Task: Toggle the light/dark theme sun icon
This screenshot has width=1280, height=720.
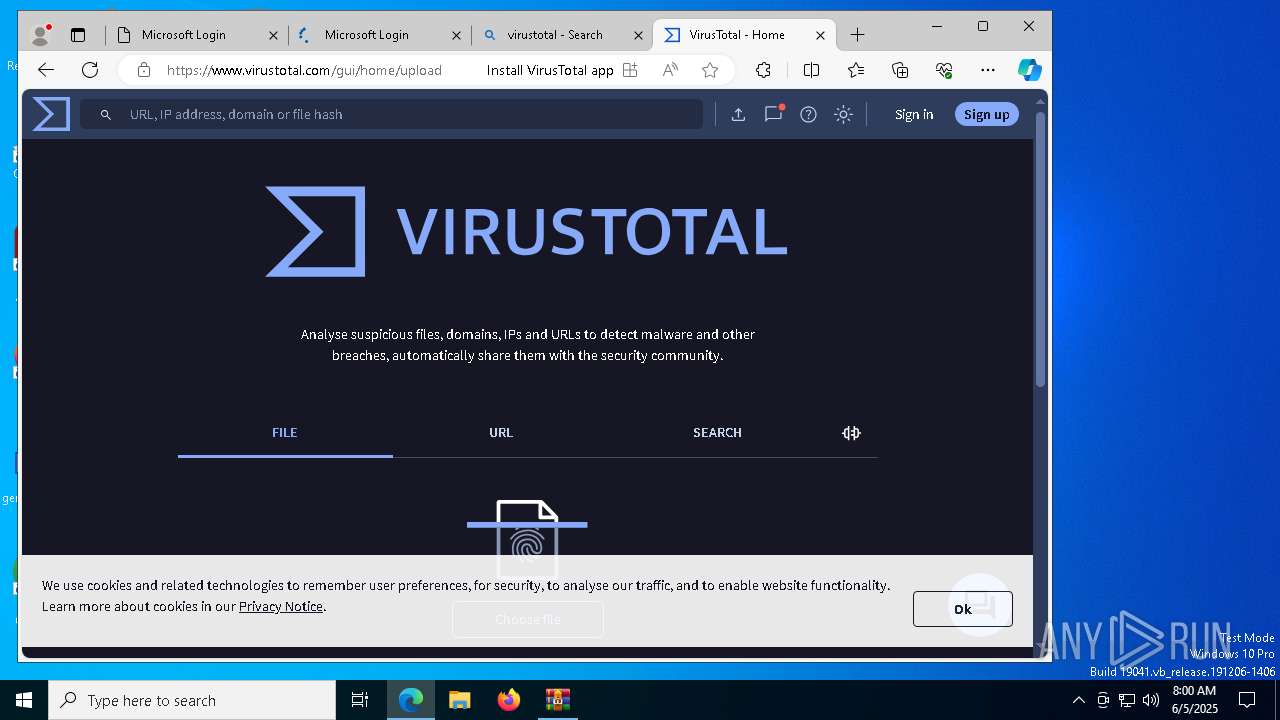Action: coord(843,114)
